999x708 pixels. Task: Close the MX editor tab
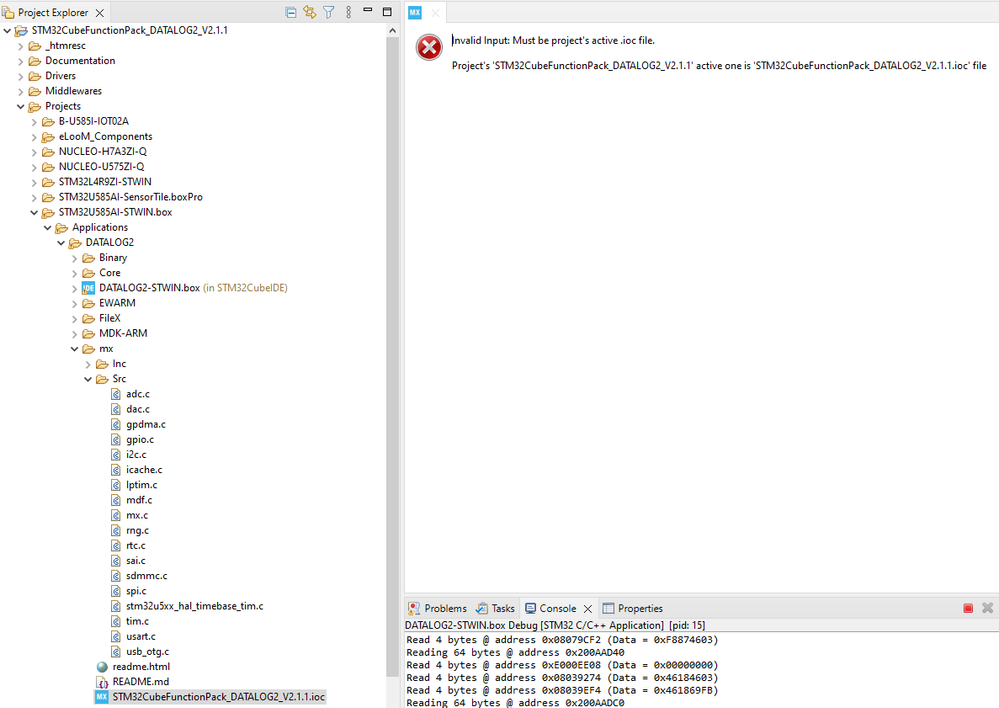coord(435,13)
